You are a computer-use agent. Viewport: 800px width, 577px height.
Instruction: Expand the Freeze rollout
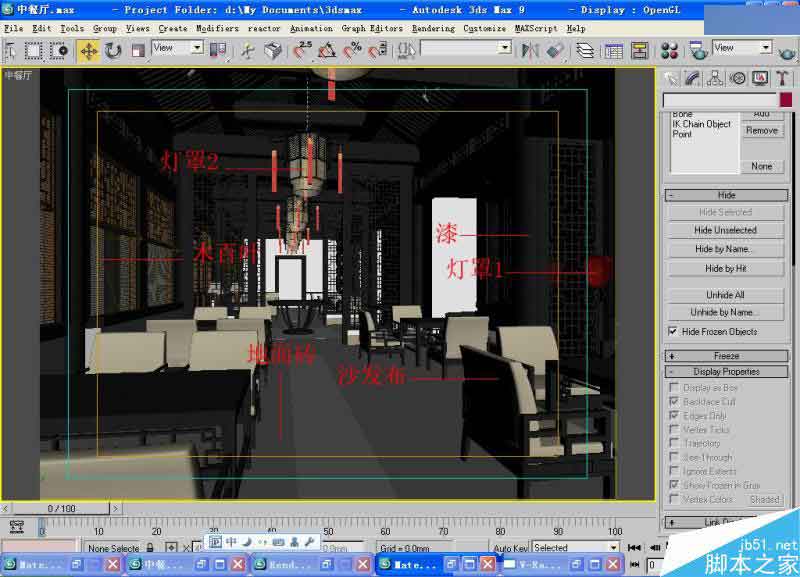click(x=725, y=355)
